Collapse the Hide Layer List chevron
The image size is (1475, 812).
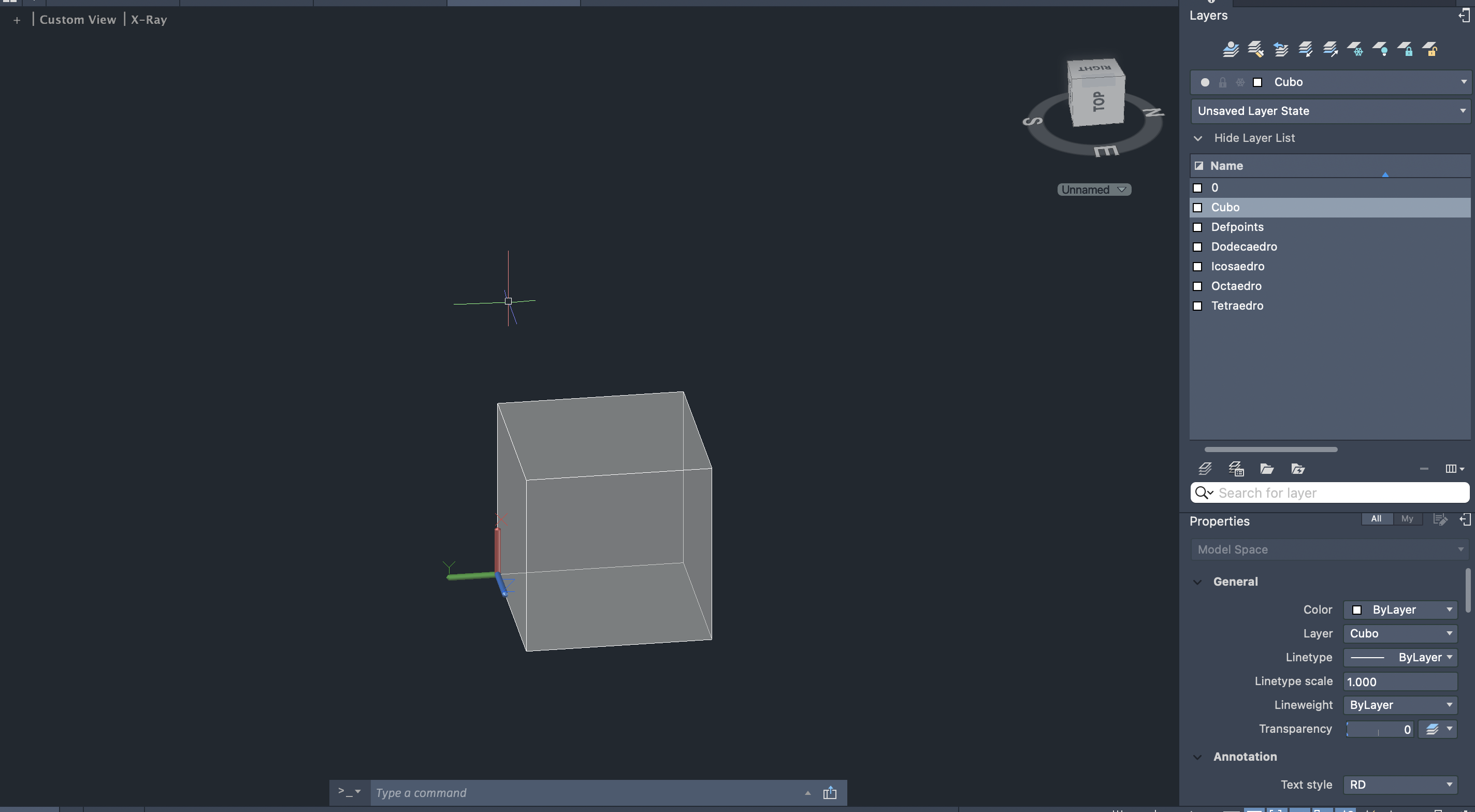click(1198, 138)
